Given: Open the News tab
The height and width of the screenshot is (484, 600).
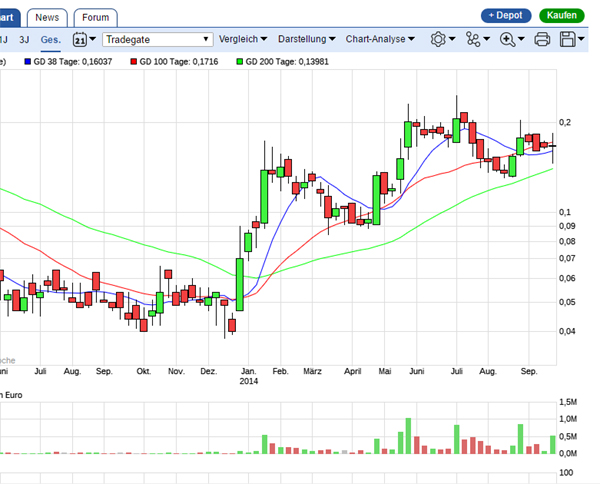Looking at the screenshot, I should pos(47,18).
